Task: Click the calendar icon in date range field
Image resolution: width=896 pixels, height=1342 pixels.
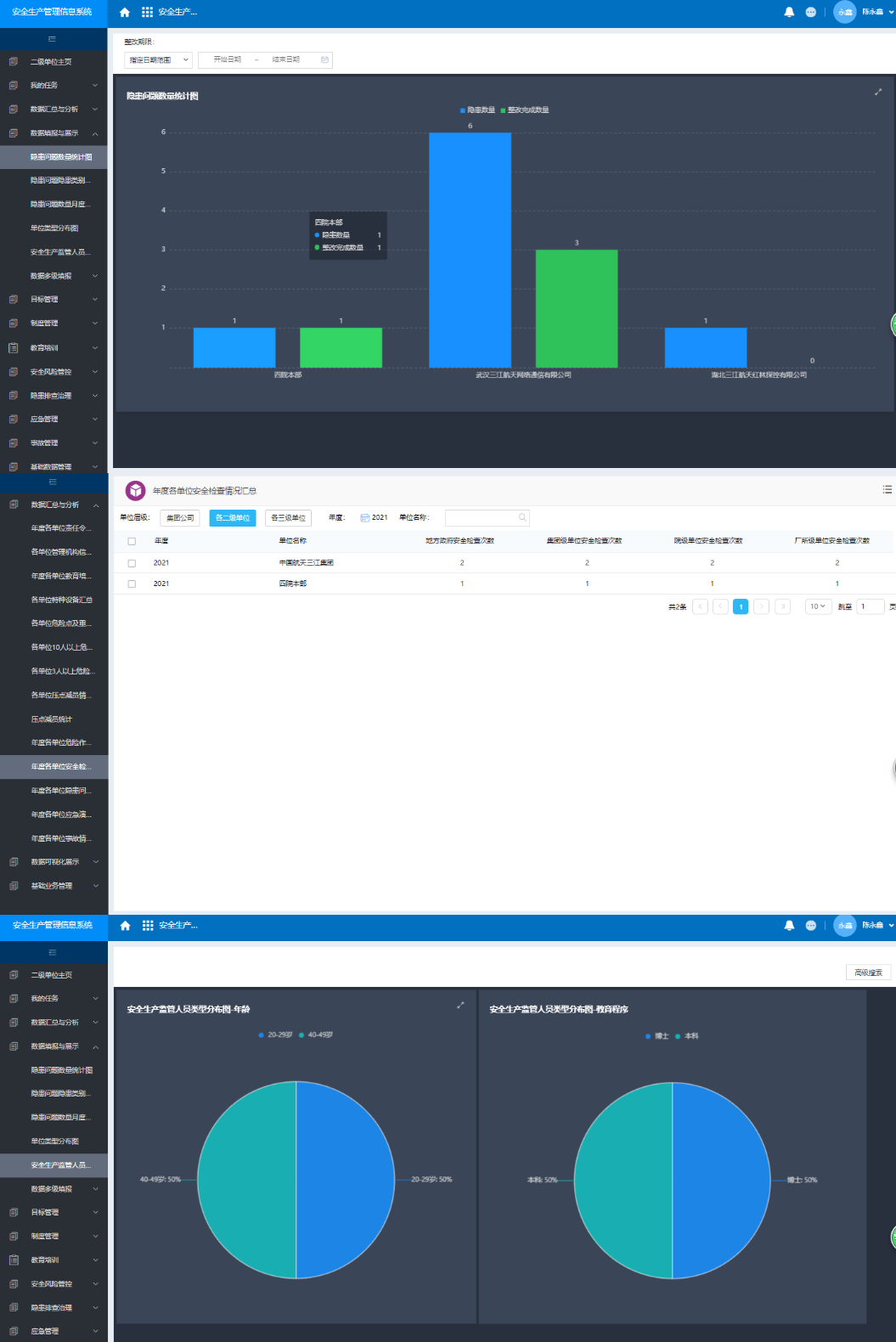Action: 324,59
